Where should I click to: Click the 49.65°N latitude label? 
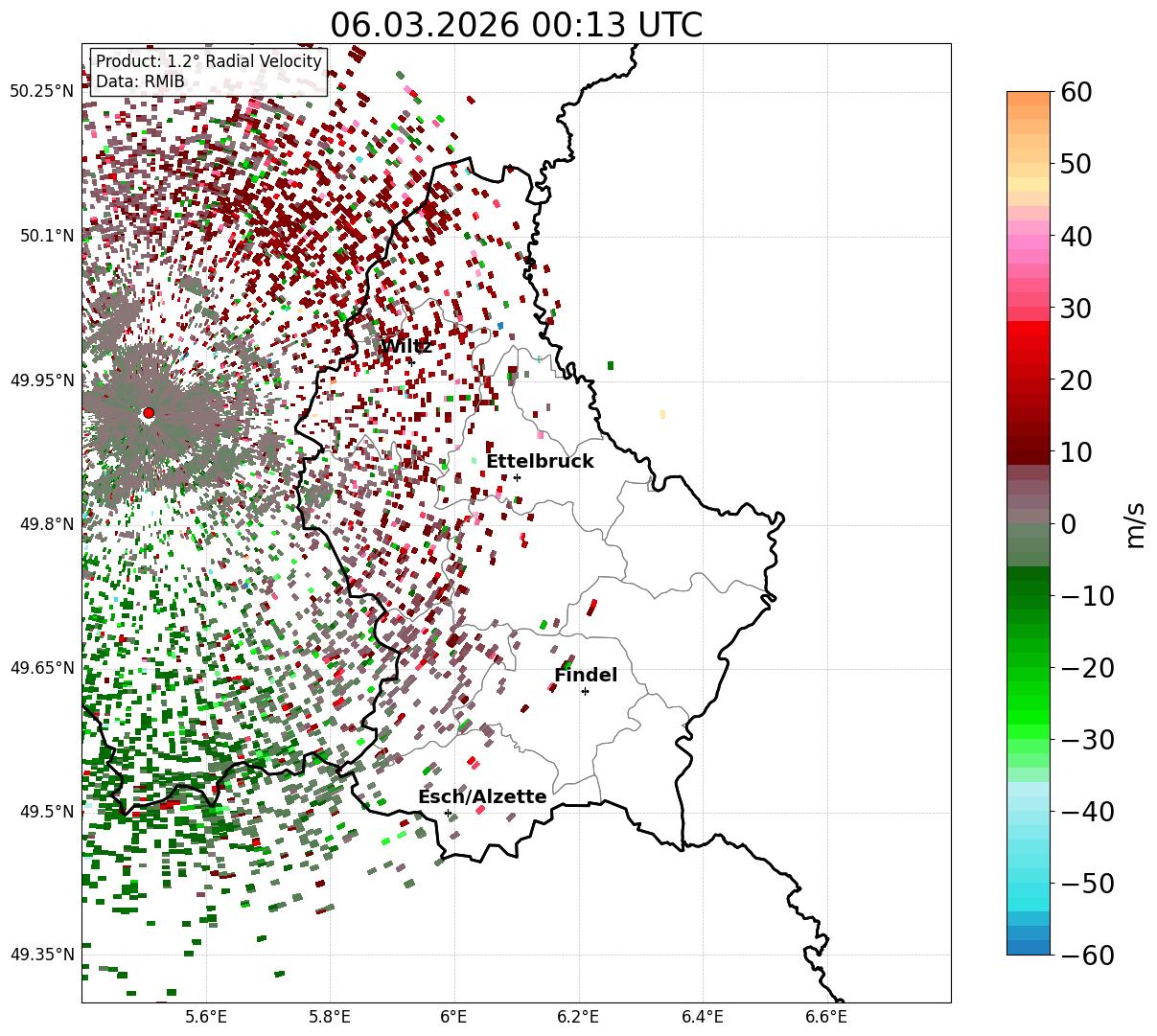[x=41, y=668]
